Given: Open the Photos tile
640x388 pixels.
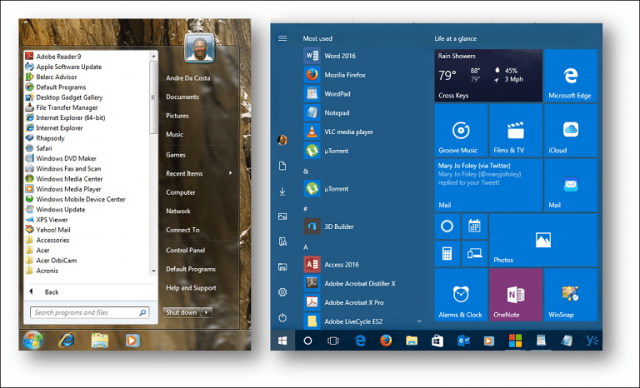Looking at the screenshot, I should 543,240.
